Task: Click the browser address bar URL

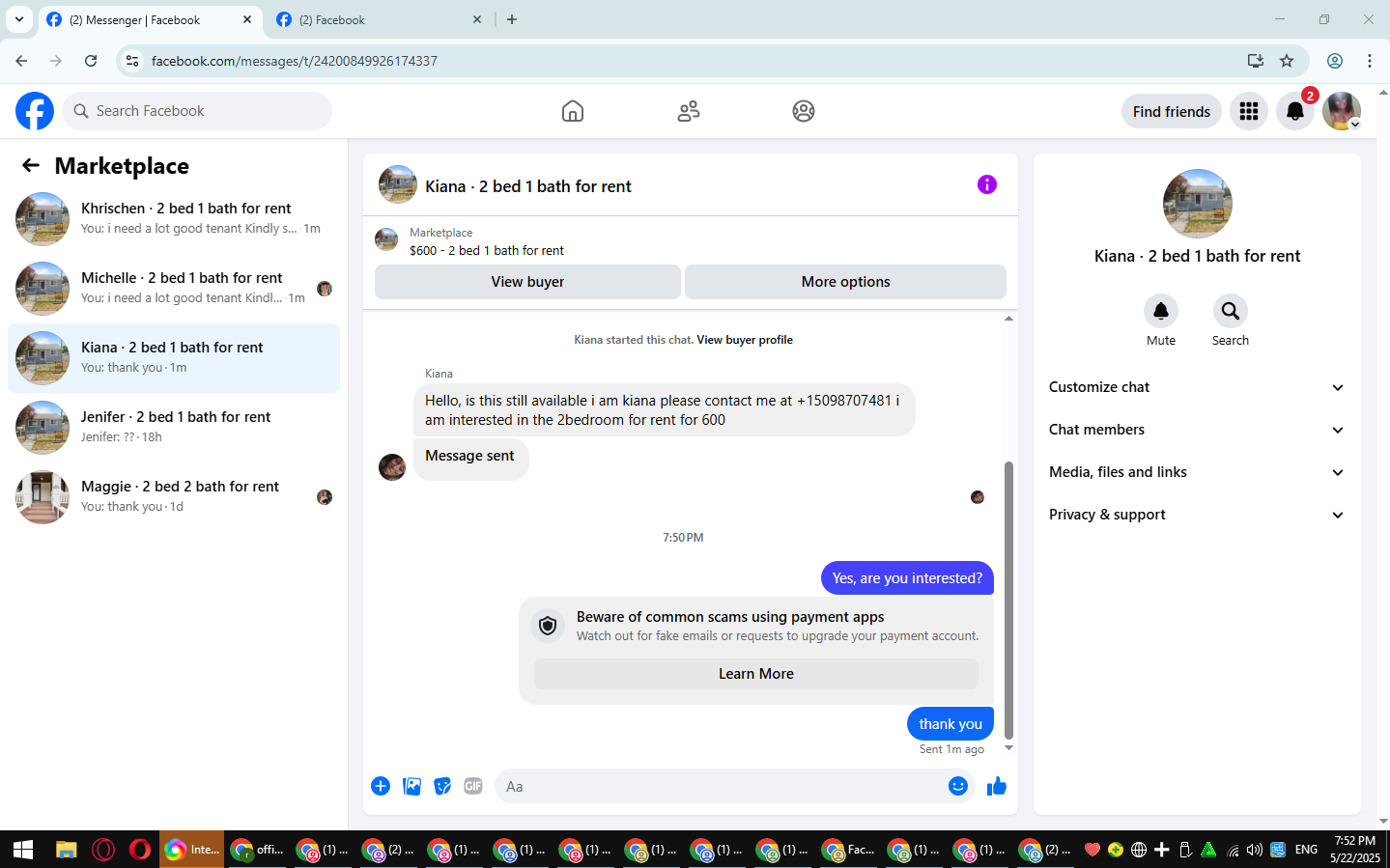Action: point(294,61)
